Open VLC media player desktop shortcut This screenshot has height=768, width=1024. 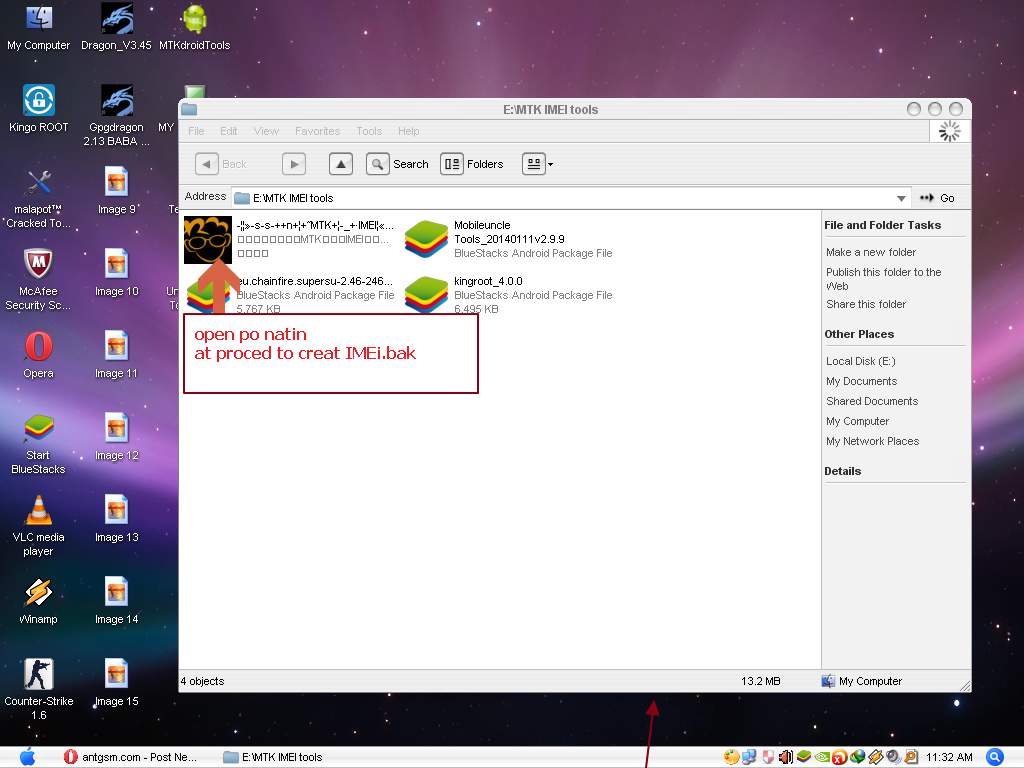38,524
